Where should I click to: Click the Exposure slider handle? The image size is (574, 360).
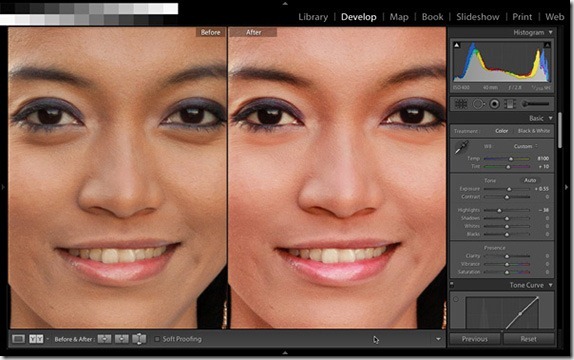pos(509,189)
